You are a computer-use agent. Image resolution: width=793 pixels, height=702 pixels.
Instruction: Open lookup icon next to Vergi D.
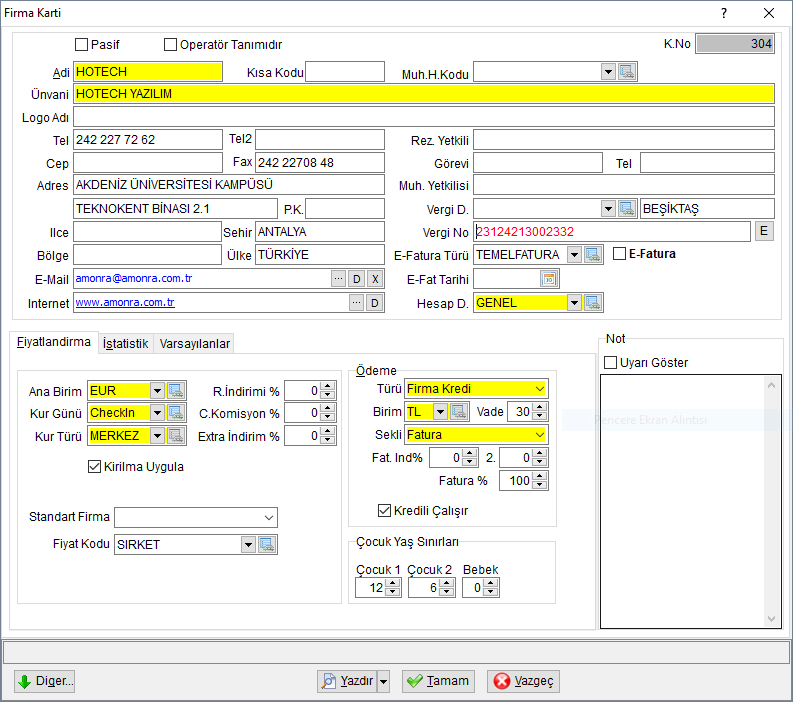click(627, 208)
